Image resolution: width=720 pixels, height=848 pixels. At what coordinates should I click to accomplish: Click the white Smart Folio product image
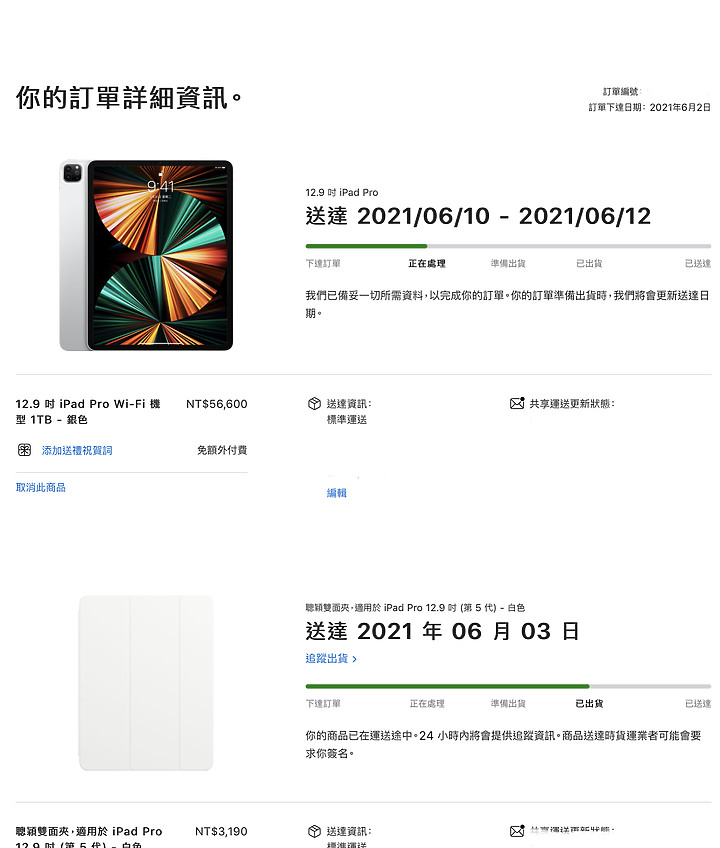pyautogui.click(x=146, y=683)
